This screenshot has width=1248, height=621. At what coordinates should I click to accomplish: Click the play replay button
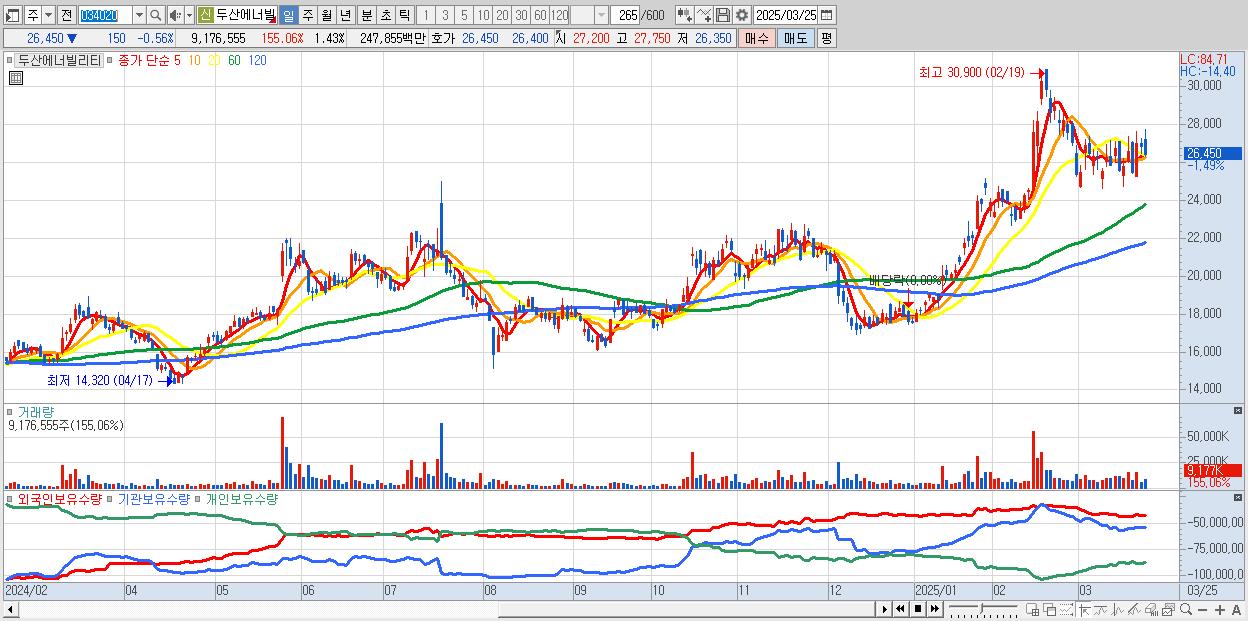(x=884, y=609)
